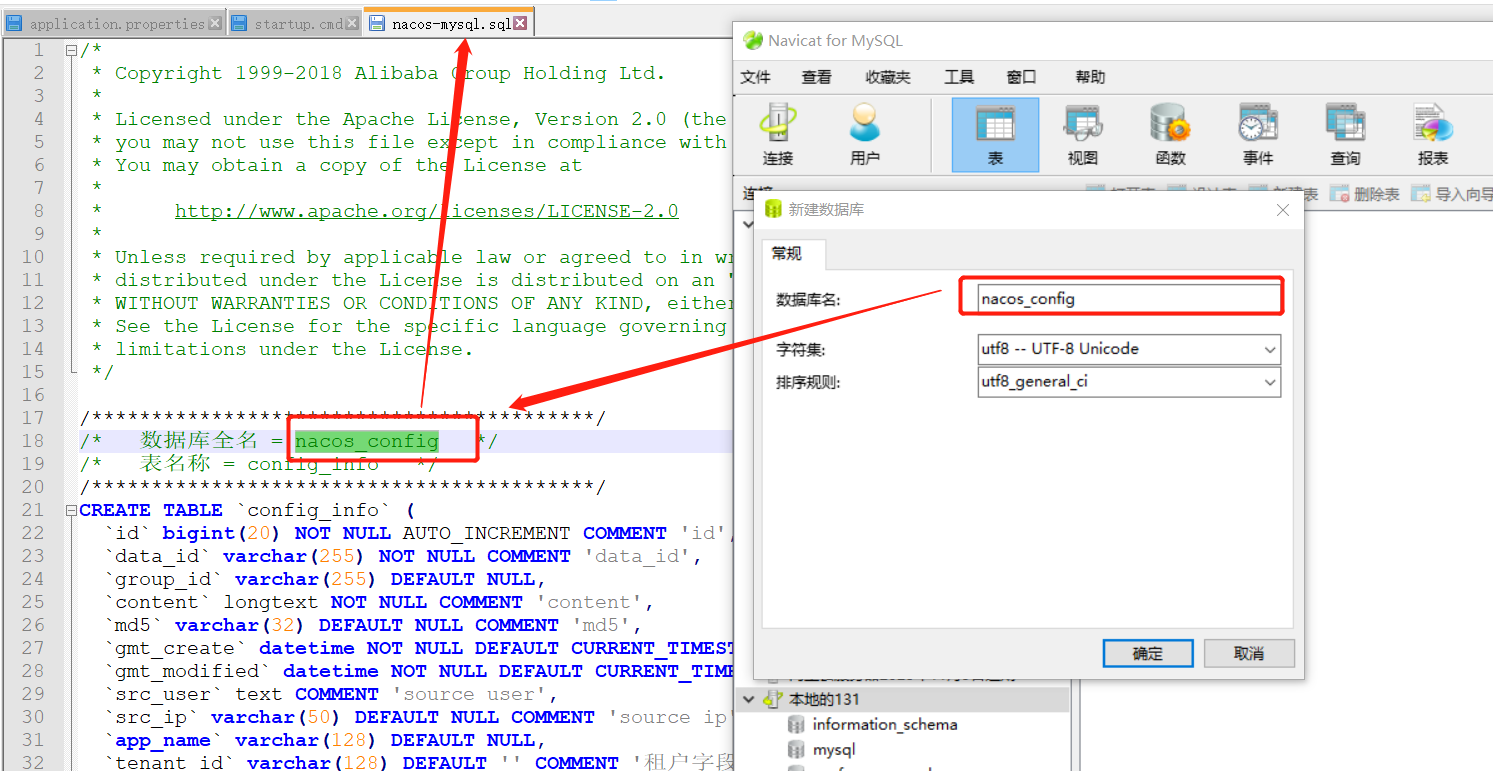
Task: Open the 视图 views section in Navicat
Action: tap(1083, 134)
